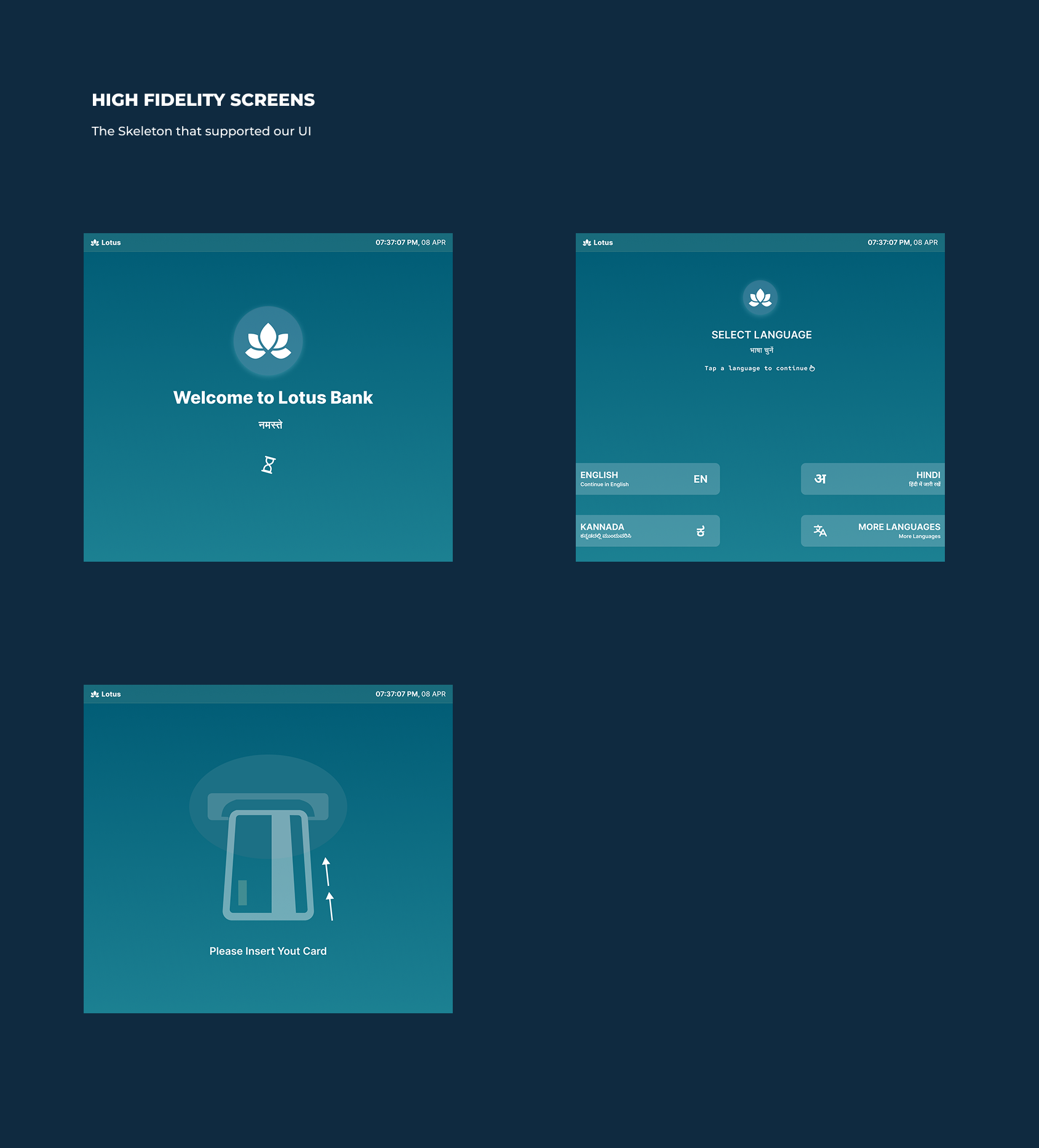Click the Lotus brand logo on card screen header
Screen dimensions: 1039x1148
click(106, 694)
